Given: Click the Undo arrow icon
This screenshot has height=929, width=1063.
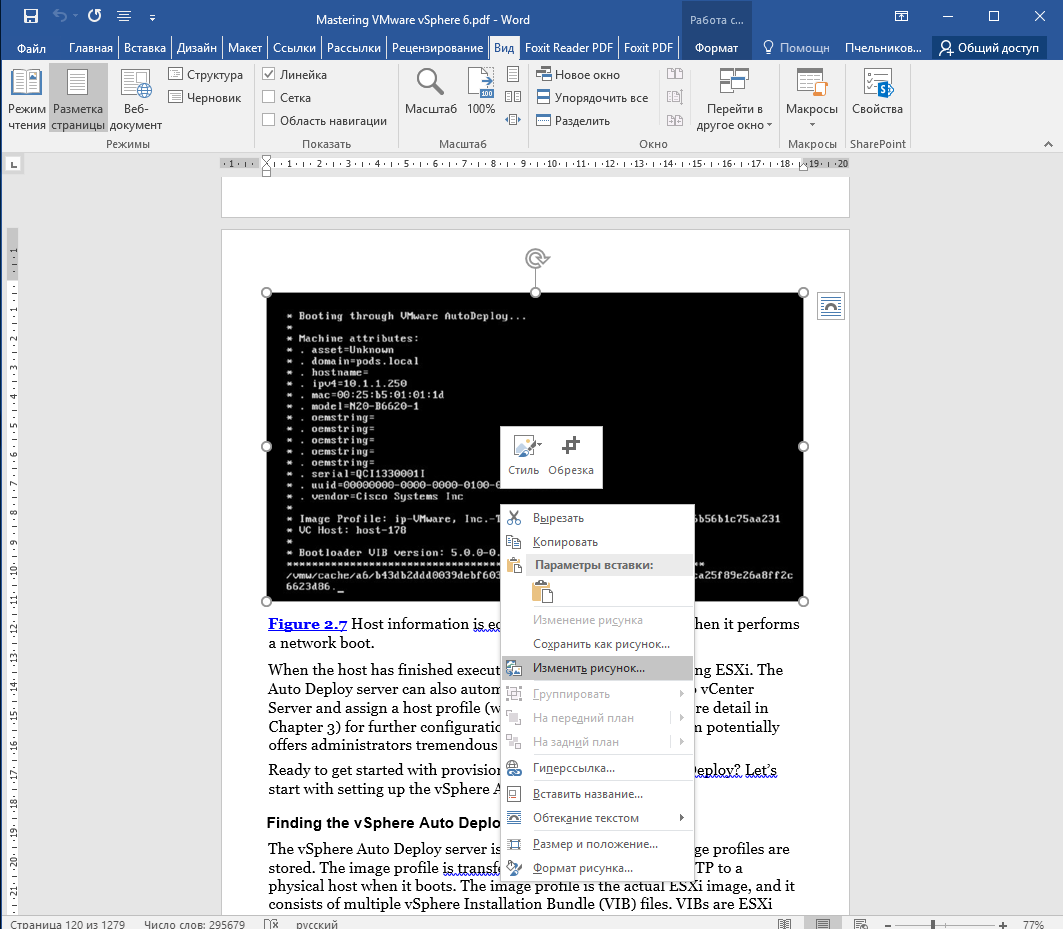Looking at the screenshot, I should [x=60, y=16].
